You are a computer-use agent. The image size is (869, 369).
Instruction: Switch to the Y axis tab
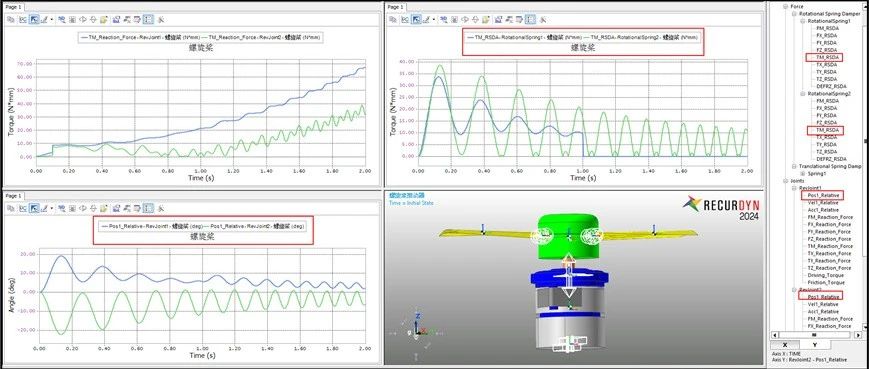click(x=815, y=345)
